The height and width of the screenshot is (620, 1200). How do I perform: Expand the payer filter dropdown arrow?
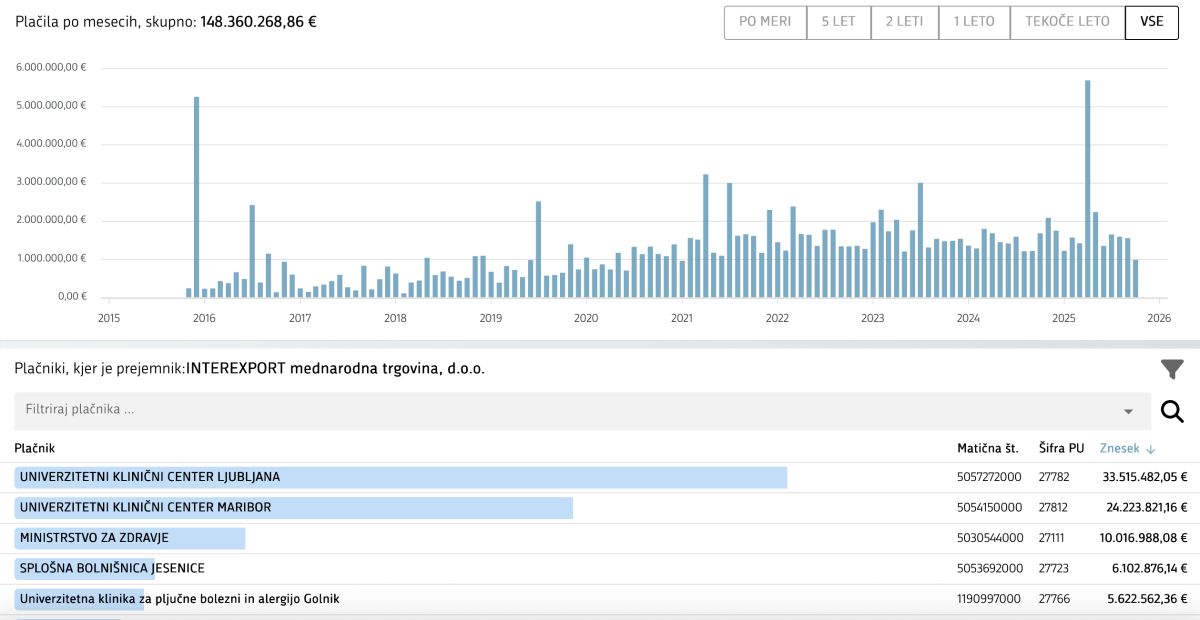1128,411
